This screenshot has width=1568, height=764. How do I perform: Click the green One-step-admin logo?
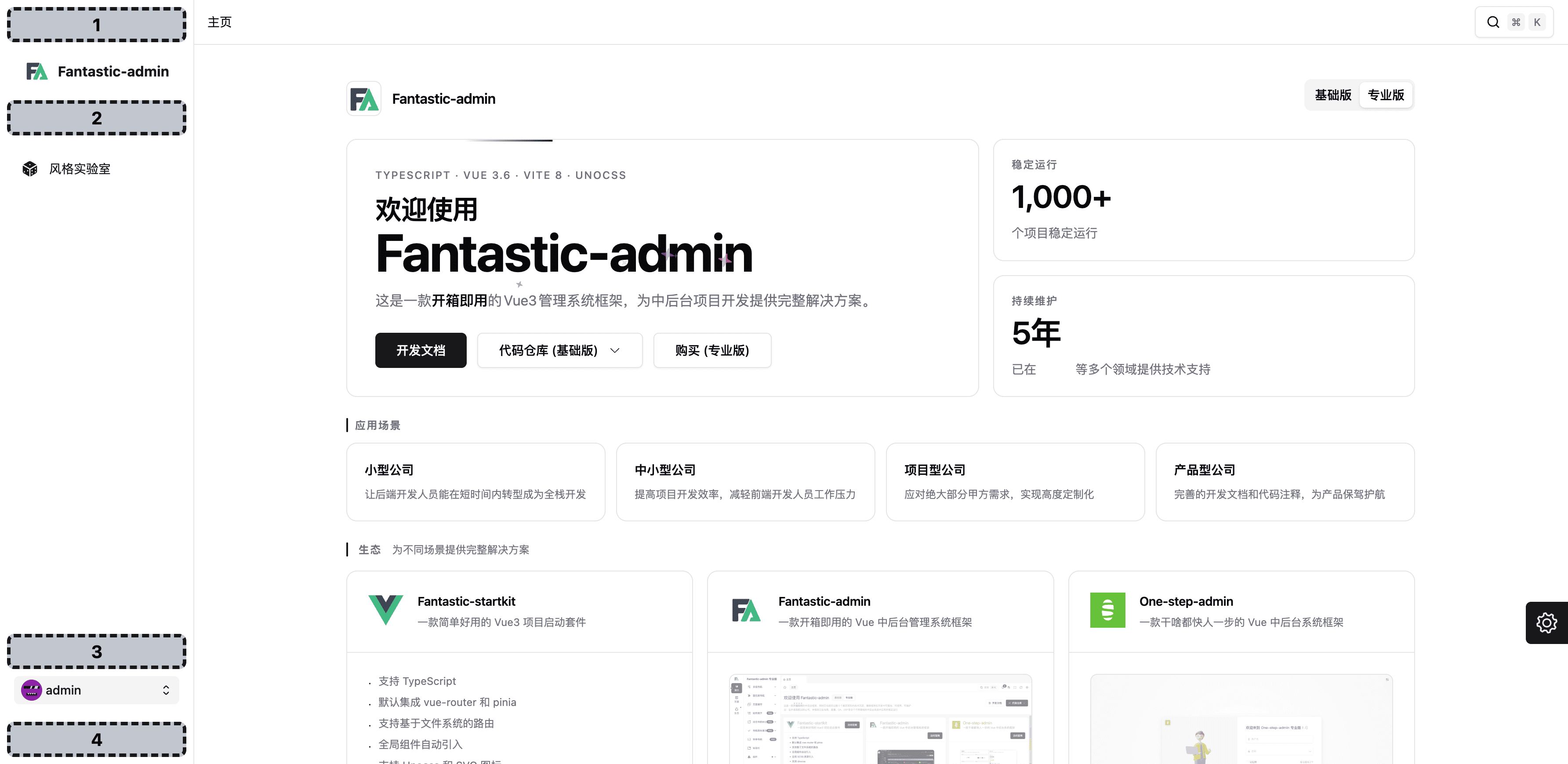(1108, 610)
